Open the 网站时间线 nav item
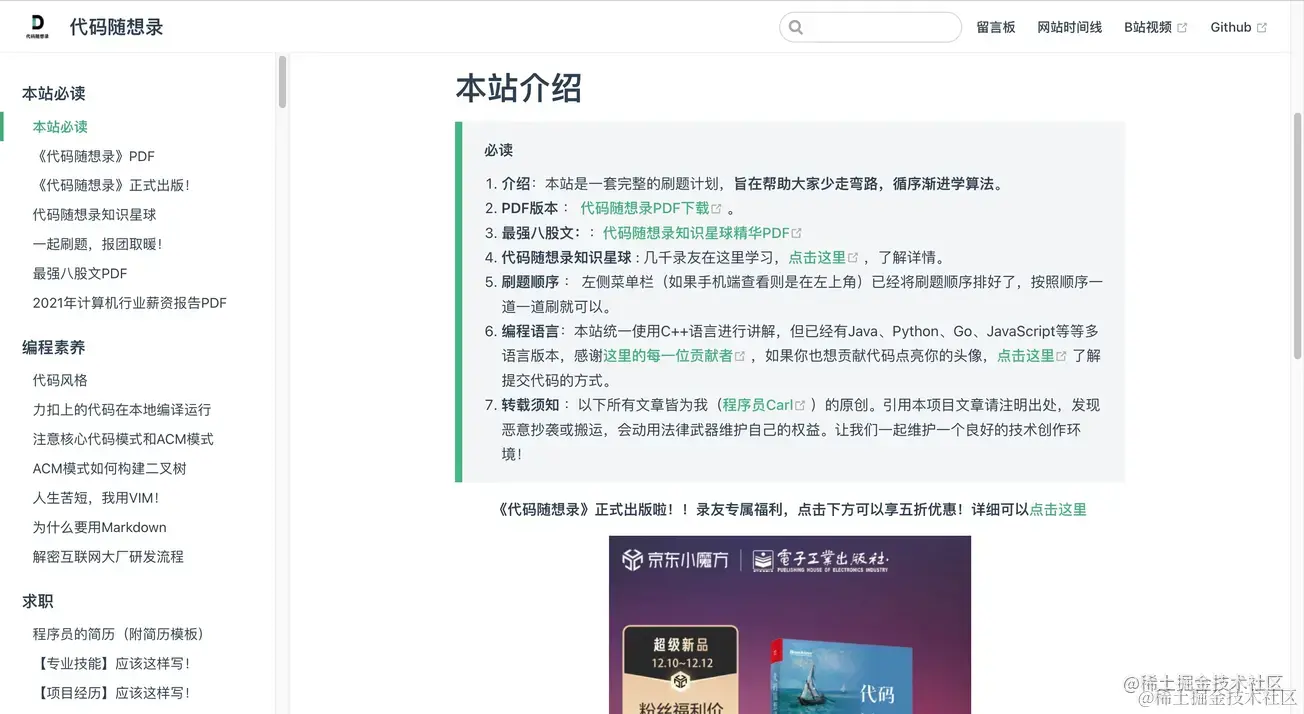 [x=1069, y=27]
